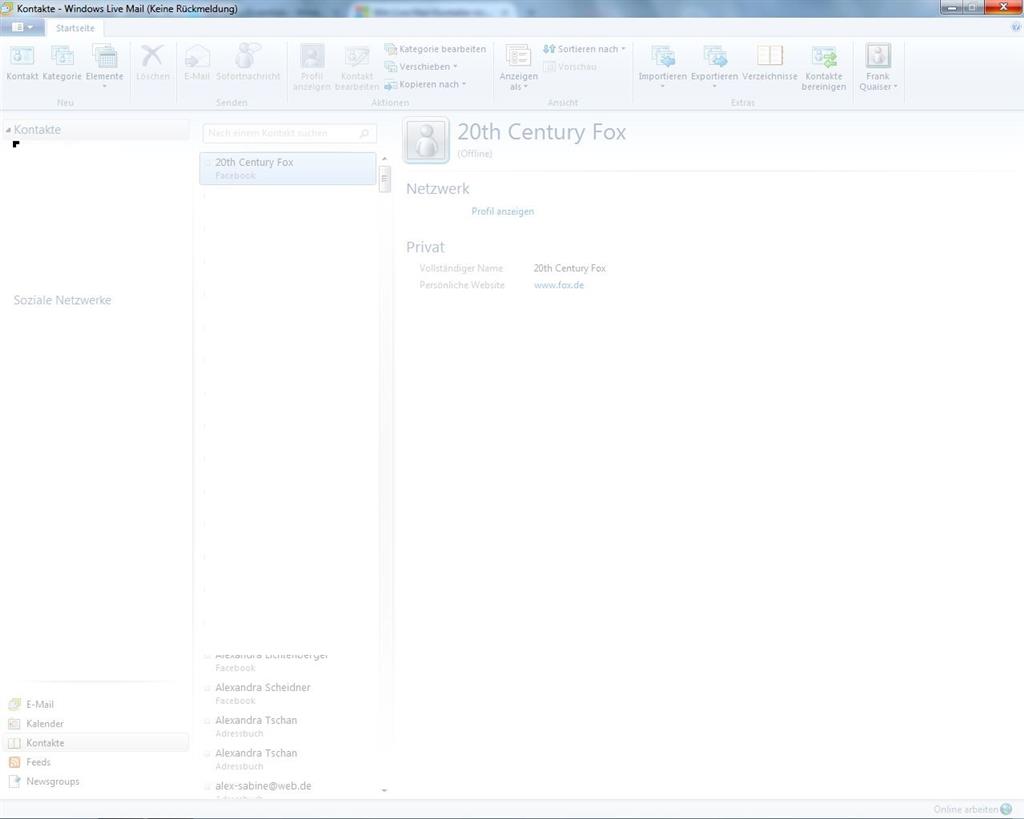This screenshot has height=819, width=1024.
Task: Open the Exportieren ribbon button
Action: (x=714, y=65)
